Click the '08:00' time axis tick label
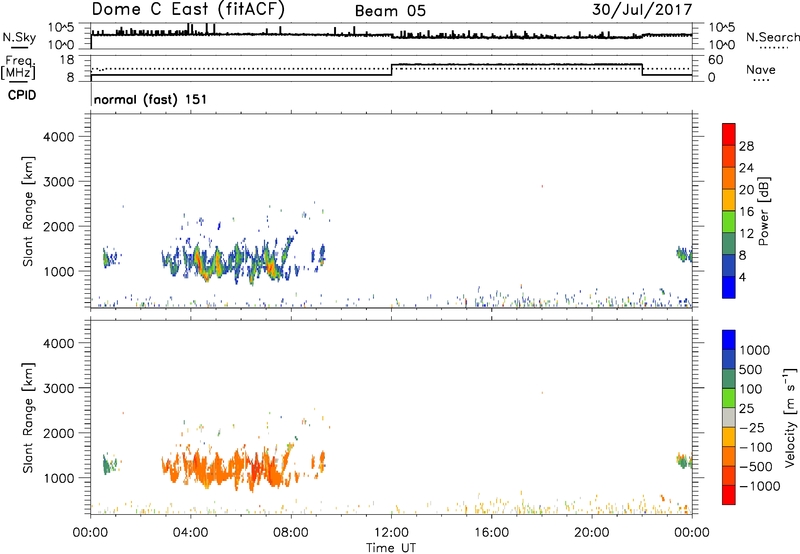Image resolution: width=800 pixels, height=554 pixels. pos(291,533)
